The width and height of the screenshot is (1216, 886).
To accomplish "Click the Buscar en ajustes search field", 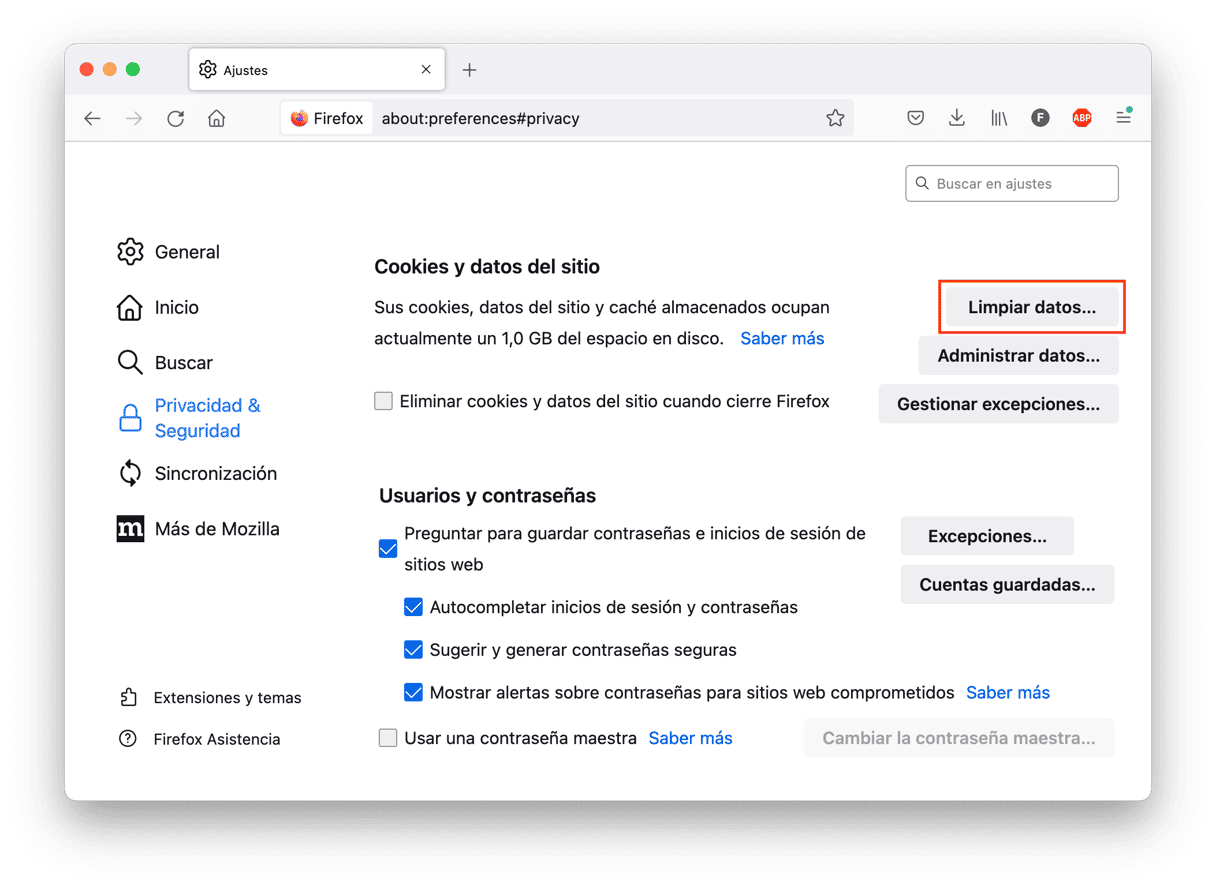I will pos(1012,184).
